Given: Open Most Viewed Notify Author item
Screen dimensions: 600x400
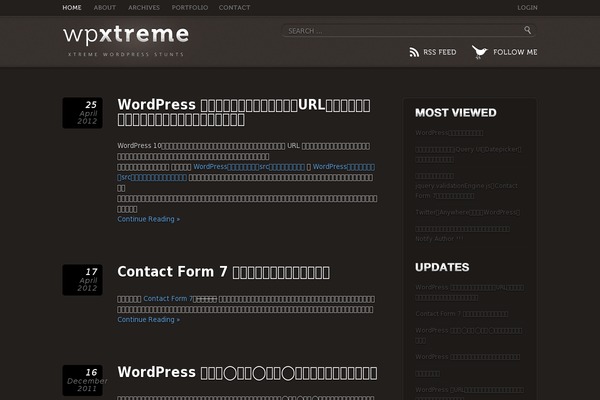Looking at the screenshot, I should tap(462, 234).
